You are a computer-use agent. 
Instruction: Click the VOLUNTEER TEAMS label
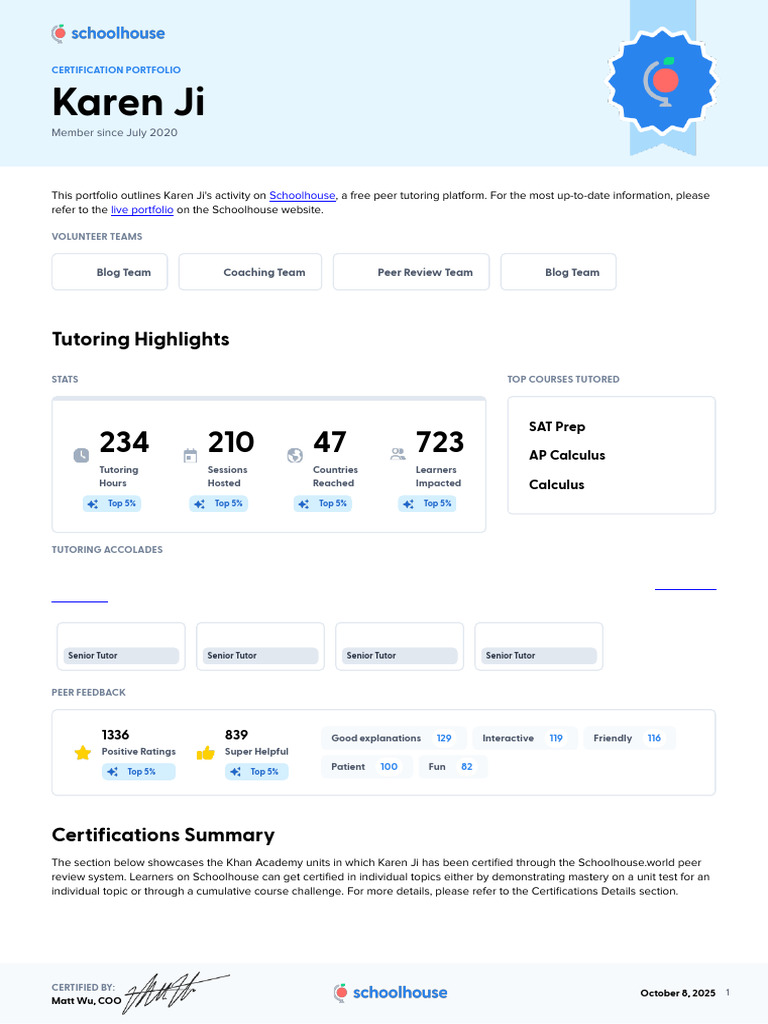[97, 236]
